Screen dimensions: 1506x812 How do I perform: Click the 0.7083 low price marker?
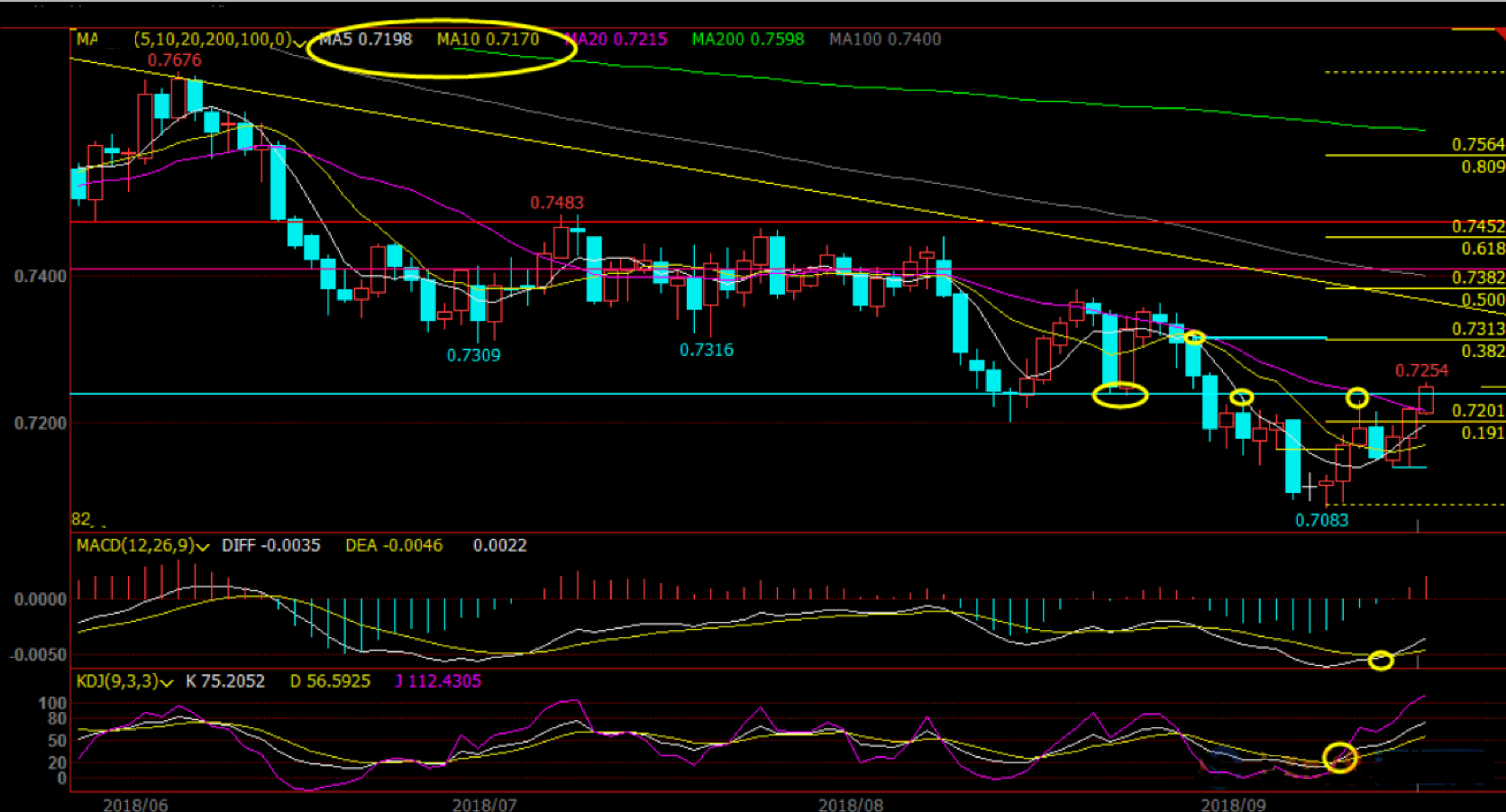(1321, 520)
